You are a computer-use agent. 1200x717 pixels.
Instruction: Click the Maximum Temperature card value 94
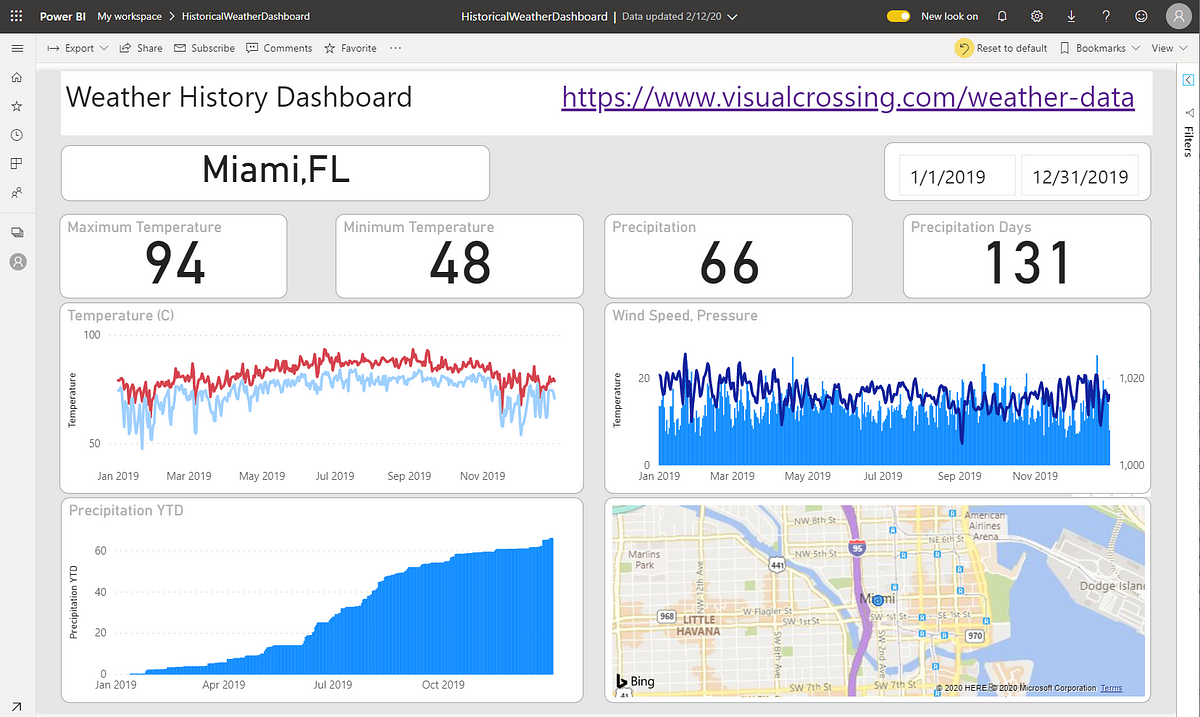[x=175, y=264]
